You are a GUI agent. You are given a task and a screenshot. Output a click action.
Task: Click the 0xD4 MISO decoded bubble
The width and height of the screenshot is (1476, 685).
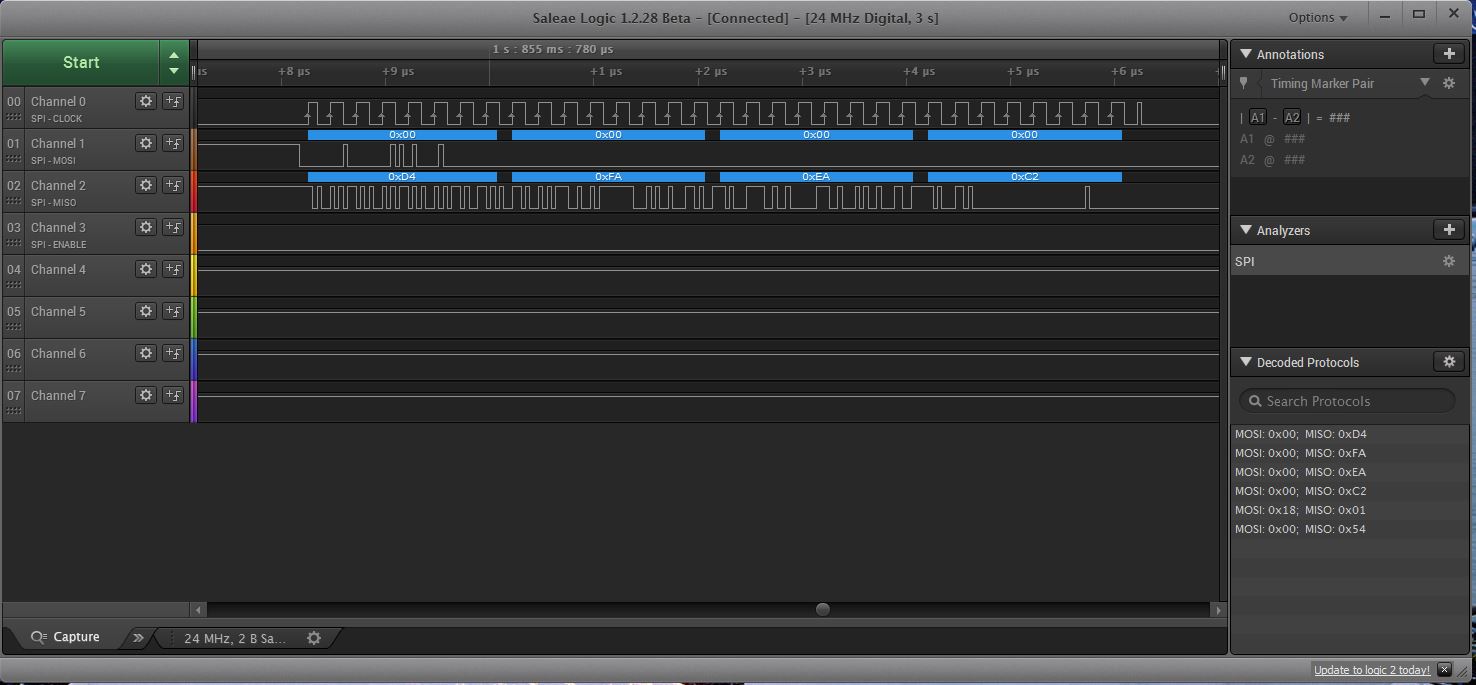point(402,177)
